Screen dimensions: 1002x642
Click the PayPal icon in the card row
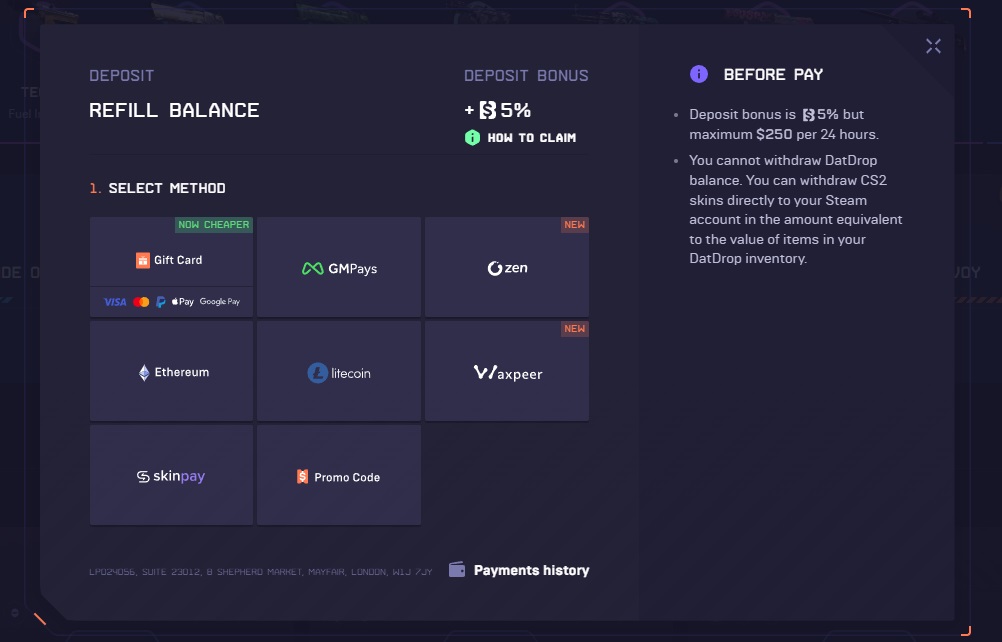162,301
